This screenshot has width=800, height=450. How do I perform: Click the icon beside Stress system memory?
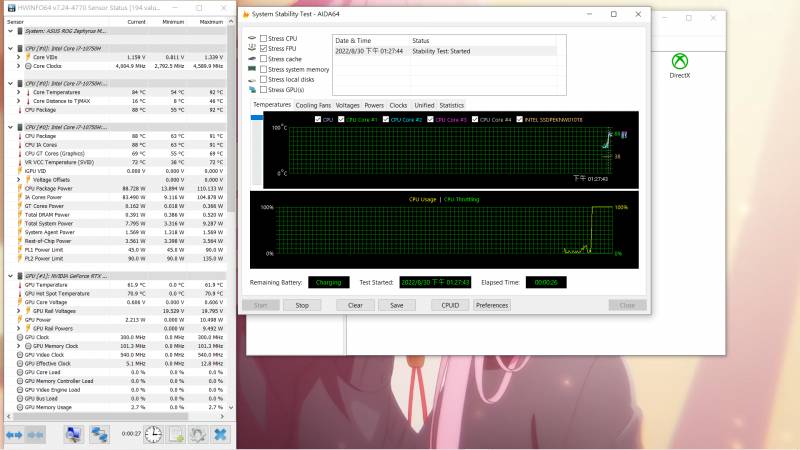(252, 69)
